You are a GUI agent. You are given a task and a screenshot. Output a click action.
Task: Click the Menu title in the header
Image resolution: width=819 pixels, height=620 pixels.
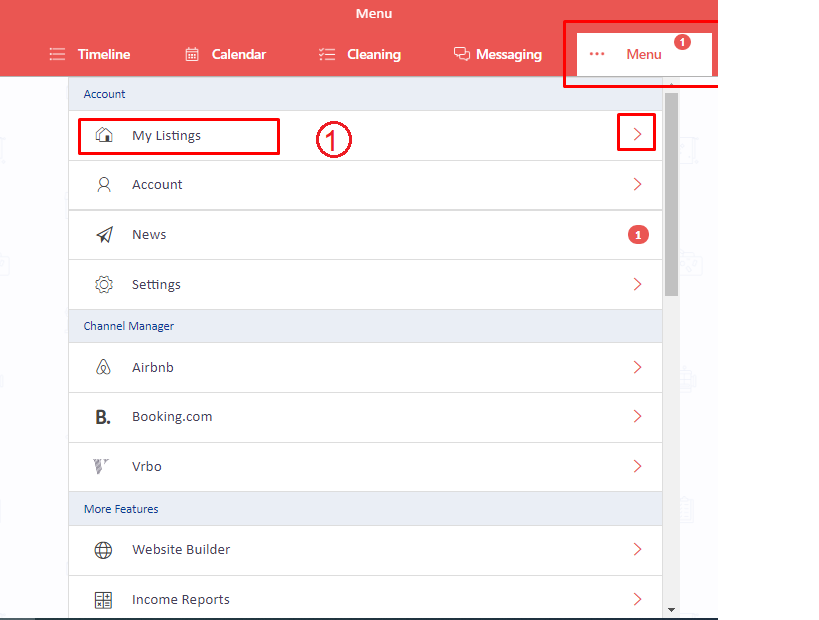(374, 14)
